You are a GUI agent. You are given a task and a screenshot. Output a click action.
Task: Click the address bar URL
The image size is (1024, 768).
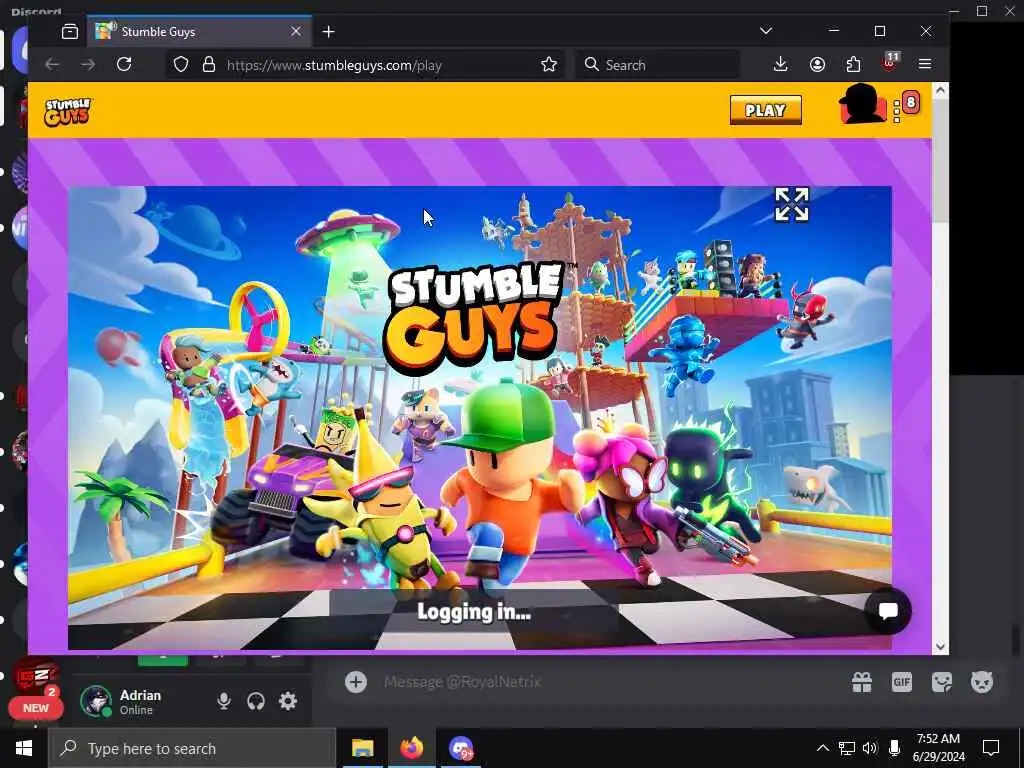pyautogui.click(x=334, y=65)
